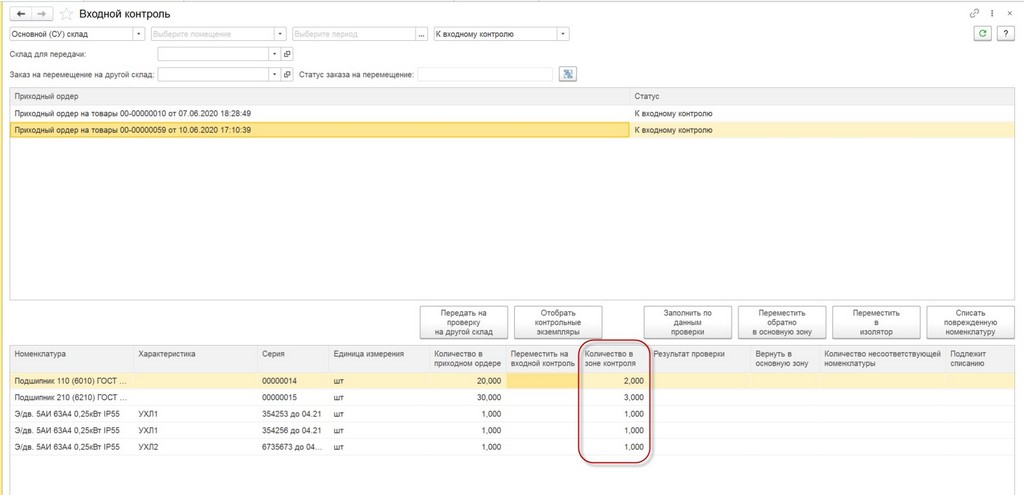
Task: Click series 00000014 cell
Action: coord(293,381)
